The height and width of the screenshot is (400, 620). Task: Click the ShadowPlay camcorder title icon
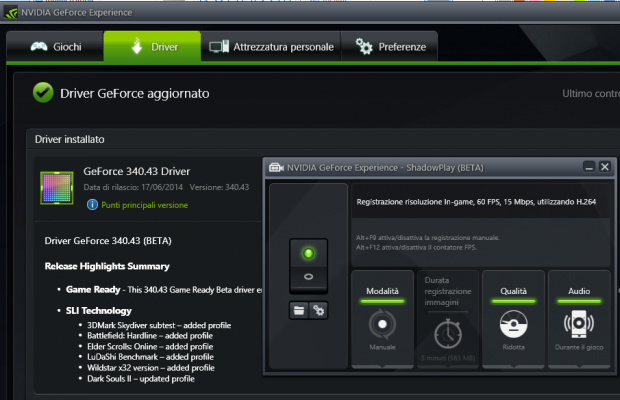276,168
